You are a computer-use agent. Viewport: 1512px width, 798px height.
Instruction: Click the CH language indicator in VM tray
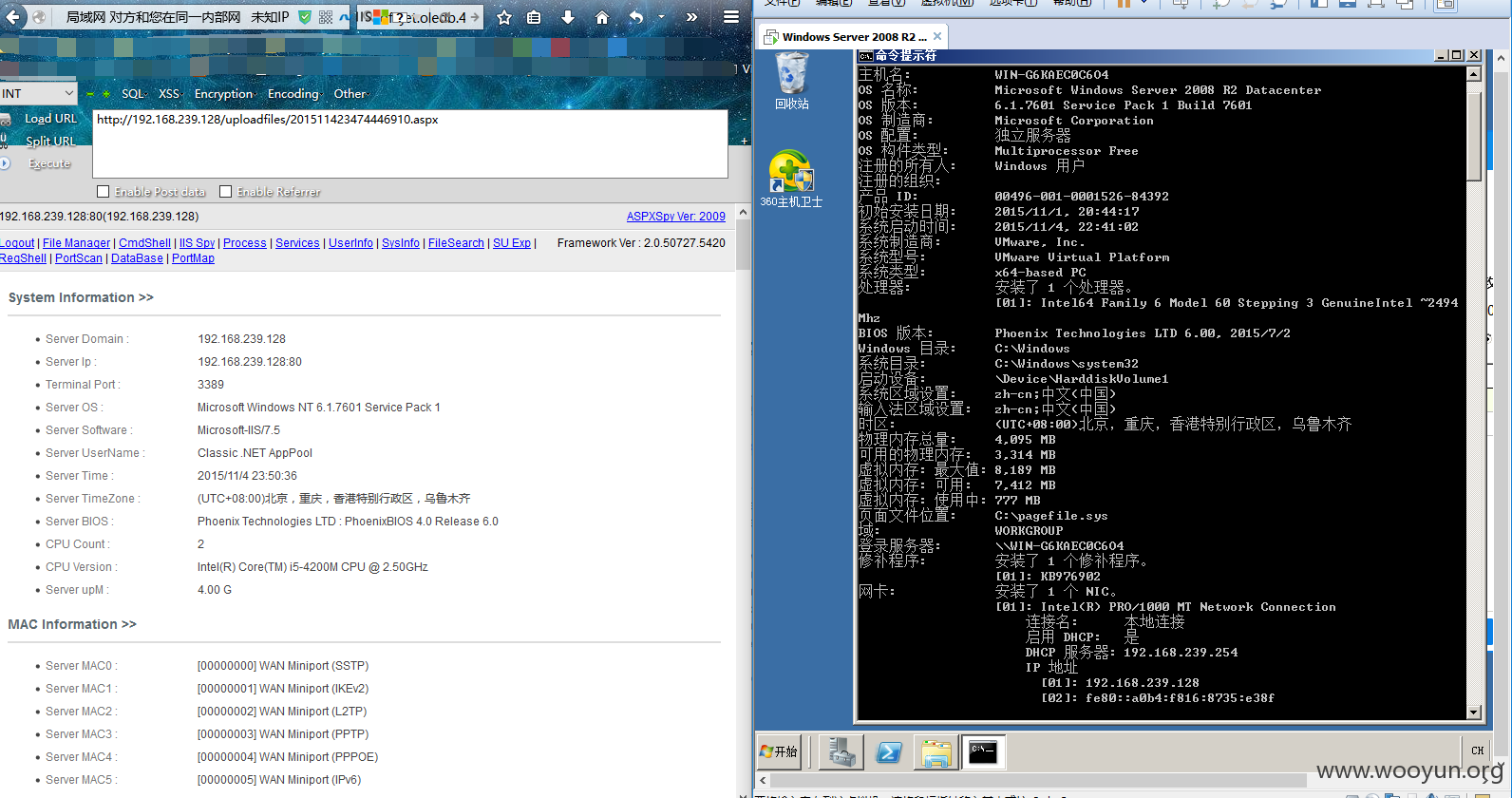1477,750
